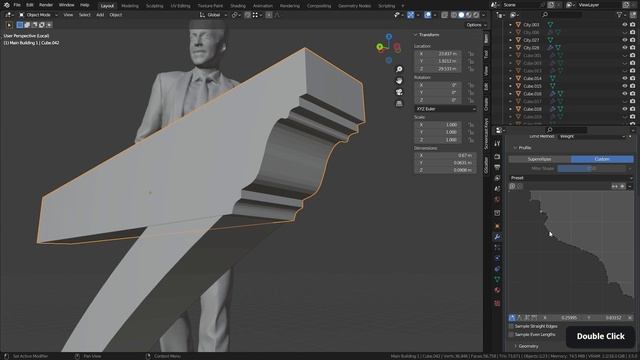Open the File menu
Image resolution: width=640 pixels, height=360 pixels.
click(17, 5)
